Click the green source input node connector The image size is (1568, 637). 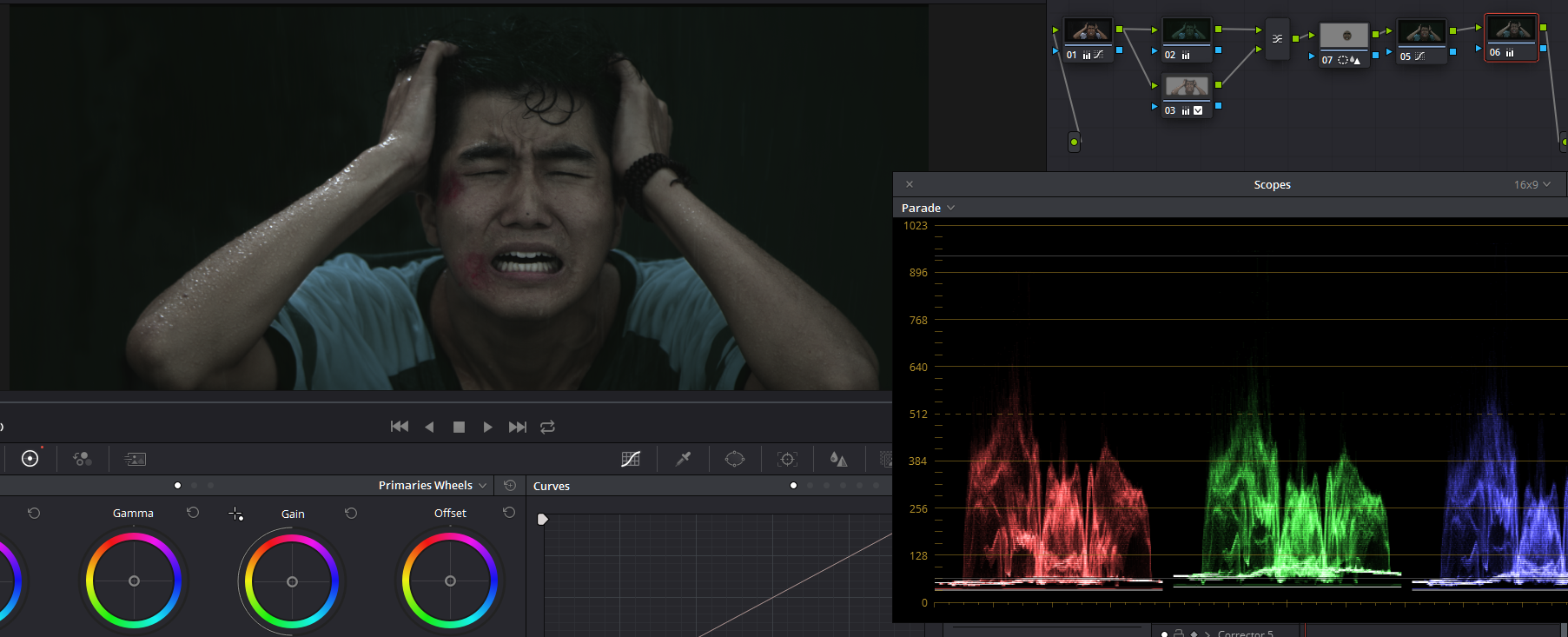click(1075, 142)
